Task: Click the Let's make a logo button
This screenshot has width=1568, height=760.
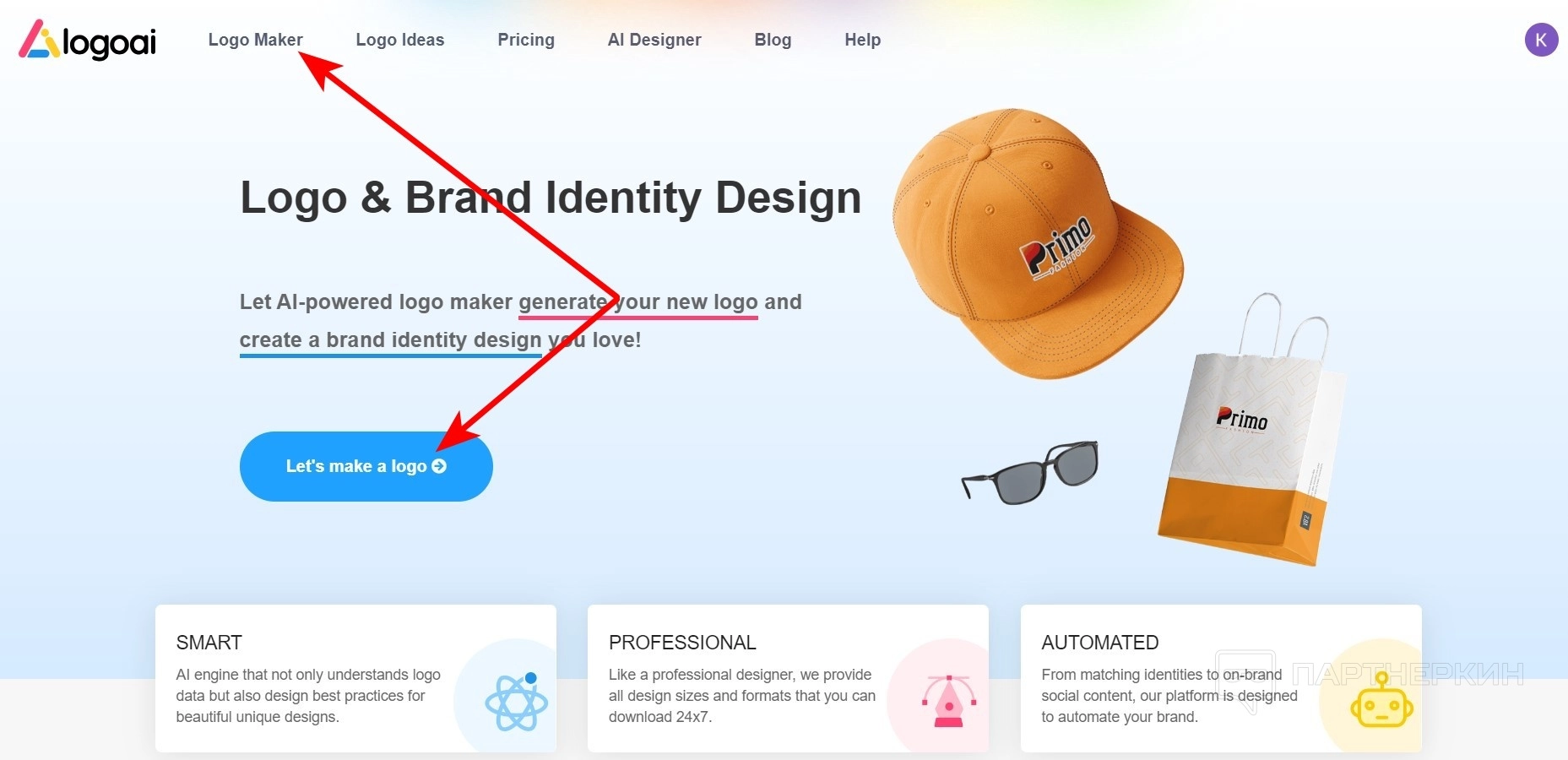Action: click(366, 466)
